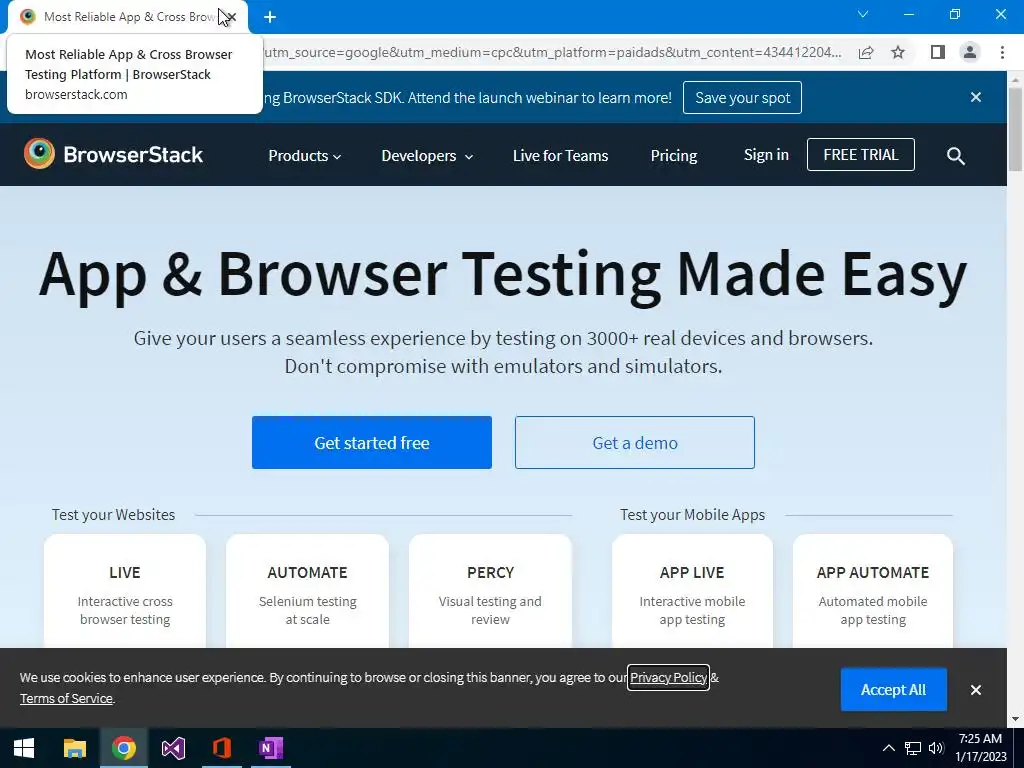
Task: Click the page vertical scrollbar thumb
Action: pos(1016,127)
